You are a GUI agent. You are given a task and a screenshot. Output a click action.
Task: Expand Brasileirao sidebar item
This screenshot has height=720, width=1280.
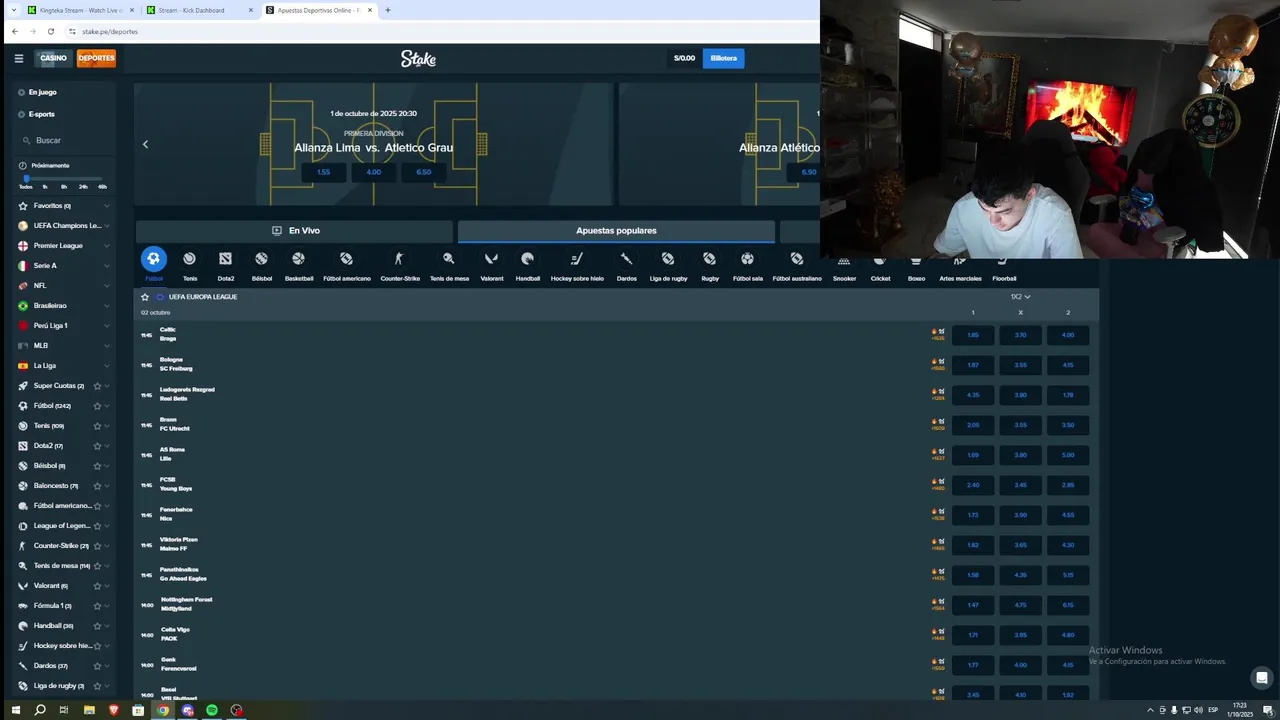[x=107, y=306]
